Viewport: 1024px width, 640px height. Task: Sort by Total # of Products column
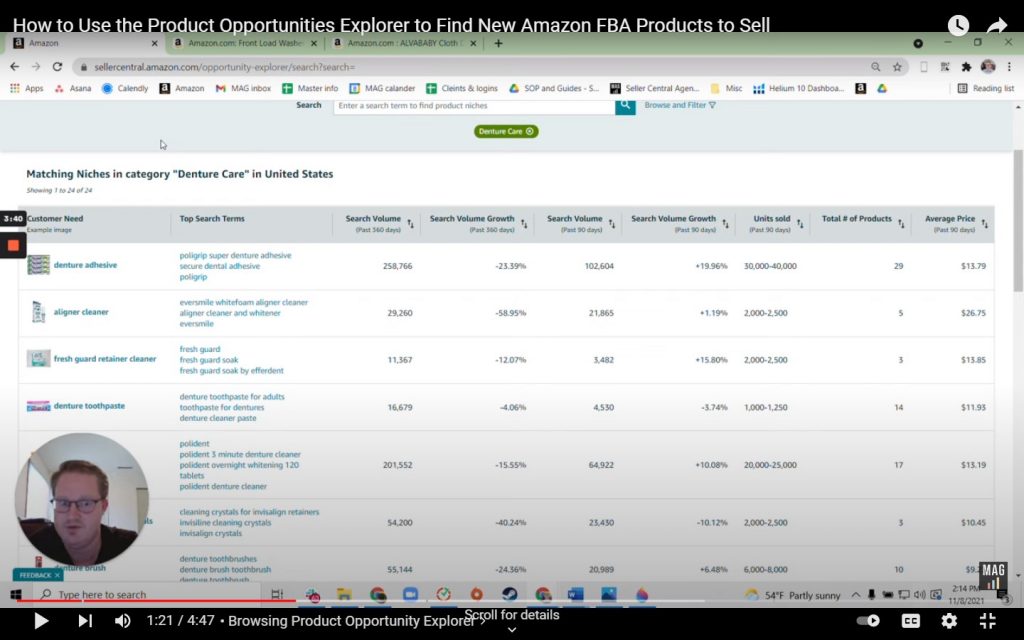[x=901, y=224]
